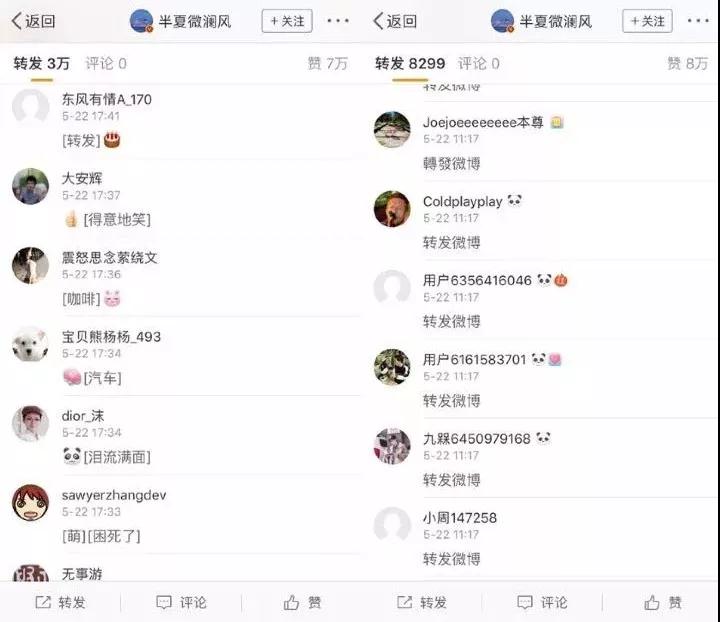This screenshot has height=622, width=720.
Task: Tap the right panel's bottom 评论 comment icon
Action: point(525,602)
